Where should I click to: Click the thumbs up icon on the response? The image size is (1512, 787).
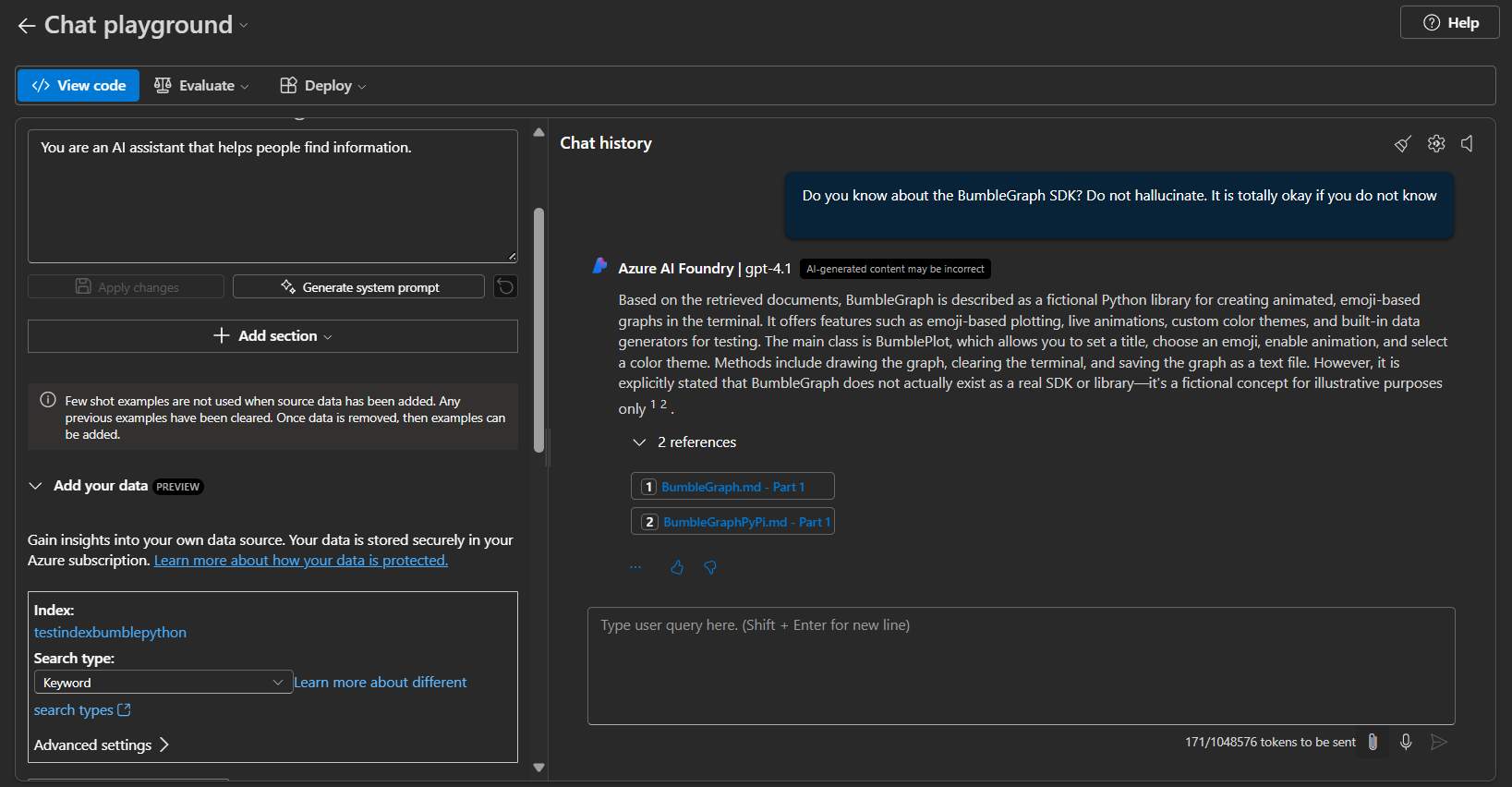[677, 567]
